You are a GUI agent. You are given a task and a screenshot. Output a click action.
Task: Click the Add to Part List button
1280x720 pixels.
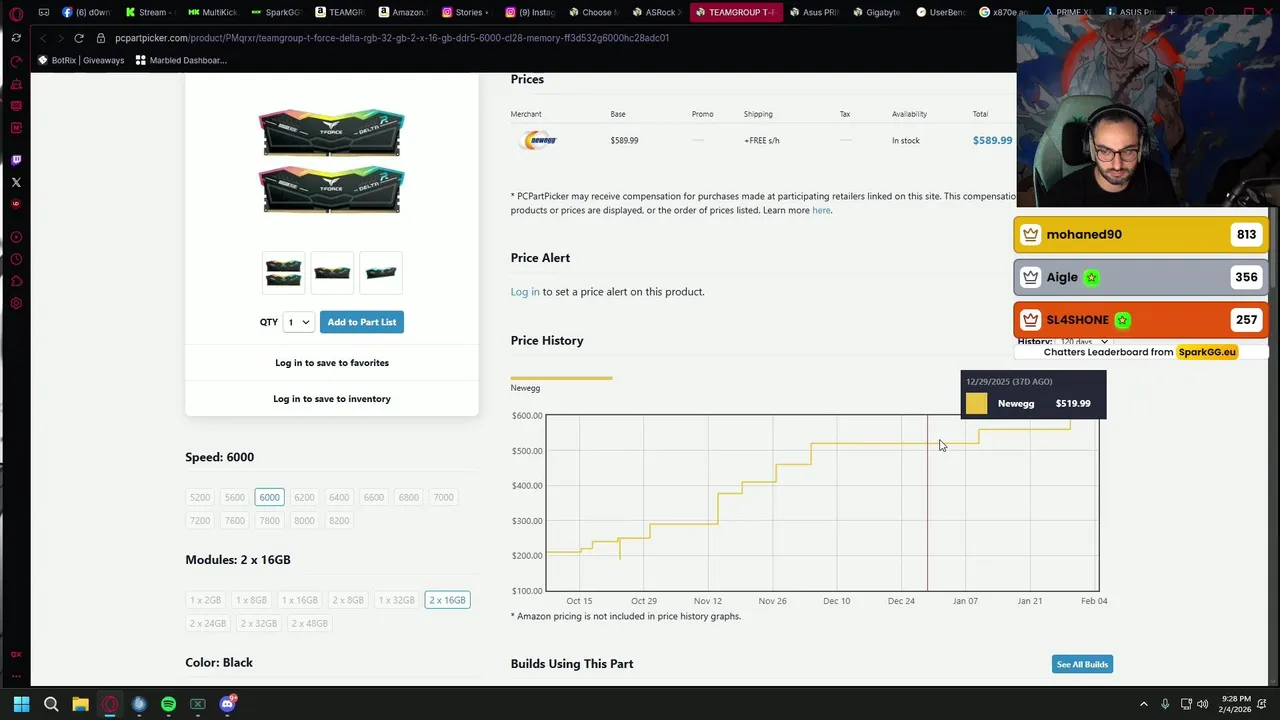(x=362, y=322)
